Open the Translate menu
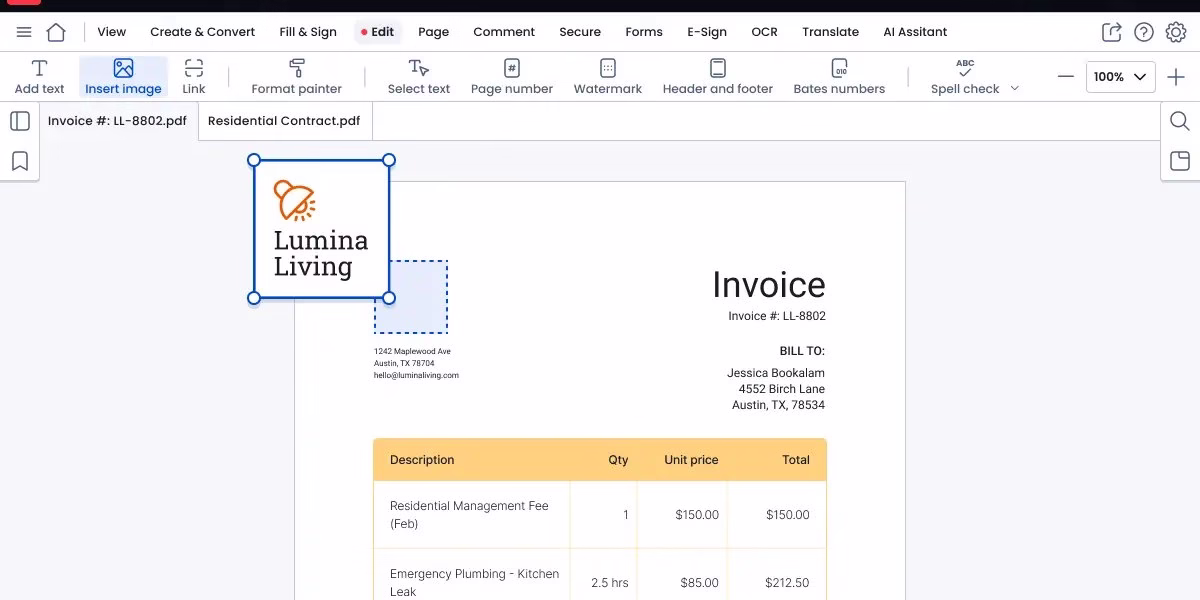This screenshot has height=600, width=1200. [831, 32]
